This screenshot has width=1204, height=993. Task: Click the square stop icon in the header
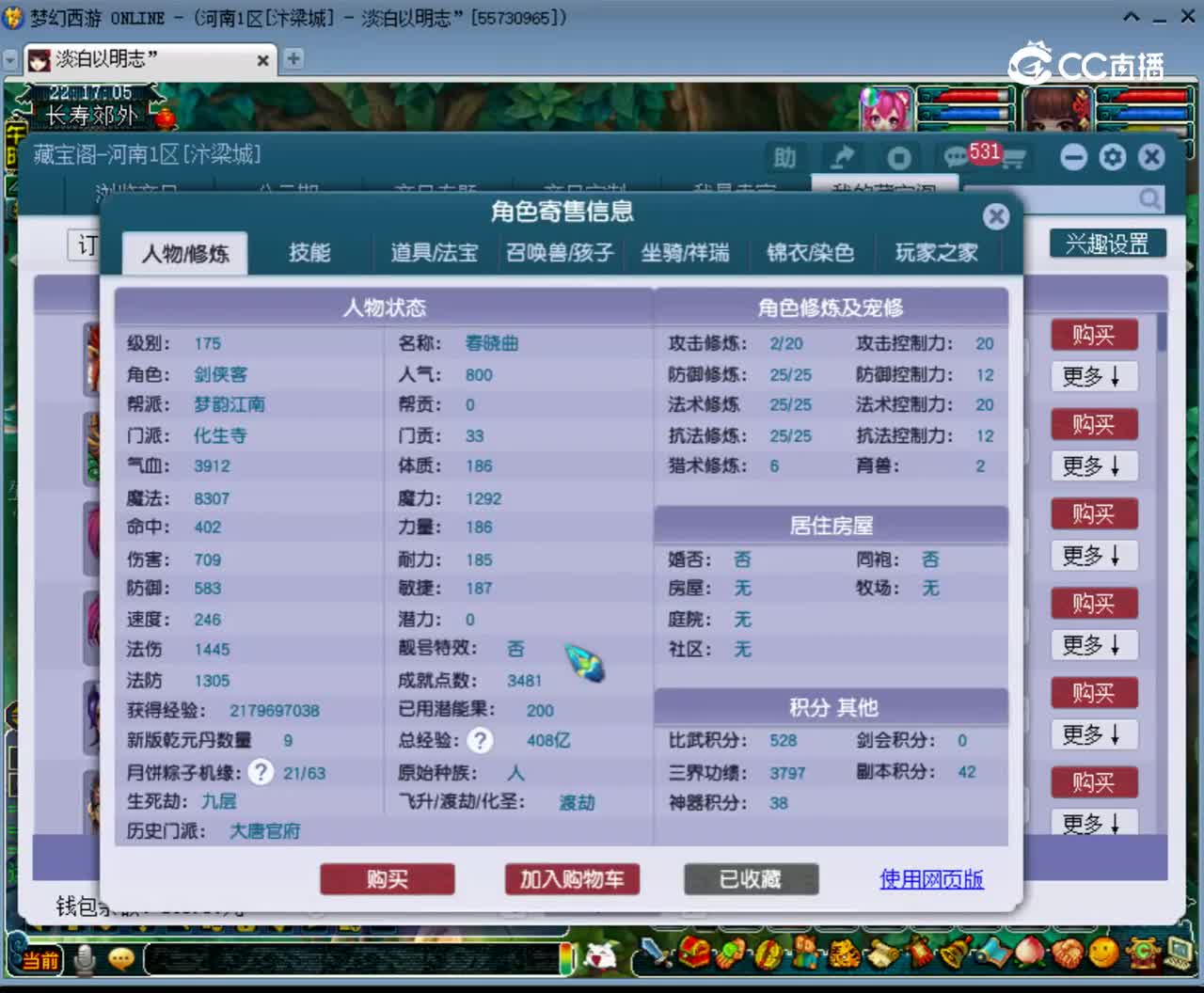tap(898, 157)
